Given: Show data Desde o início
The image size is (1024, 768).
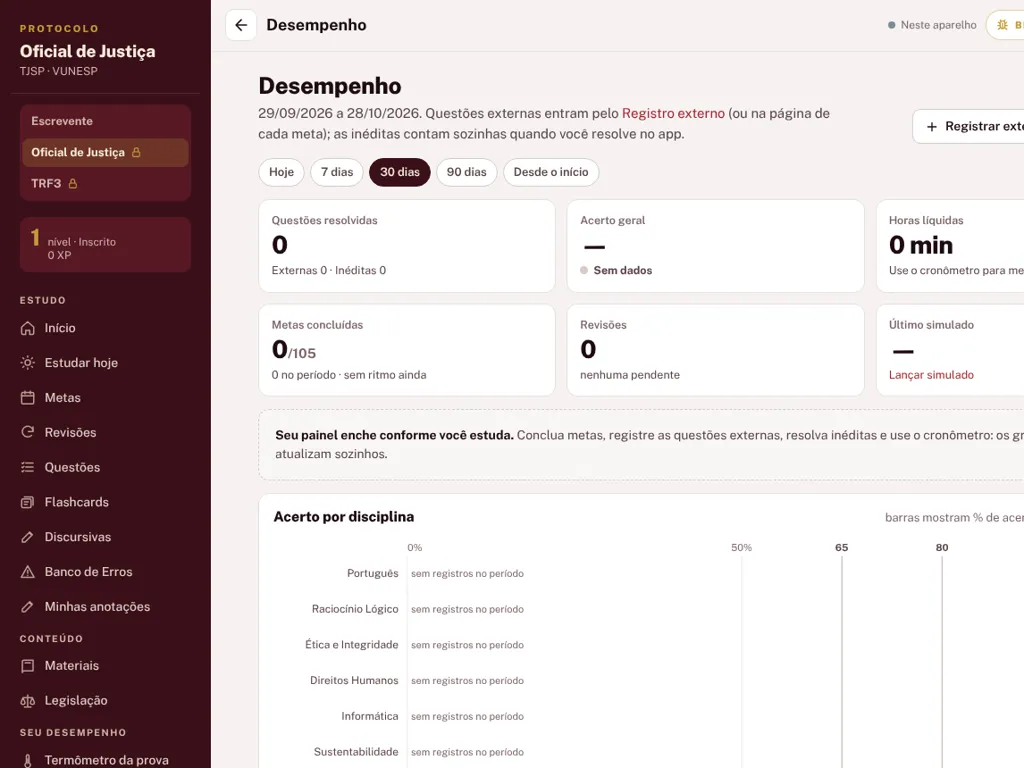Looking at the screenshot, I should tap(551, 172).
